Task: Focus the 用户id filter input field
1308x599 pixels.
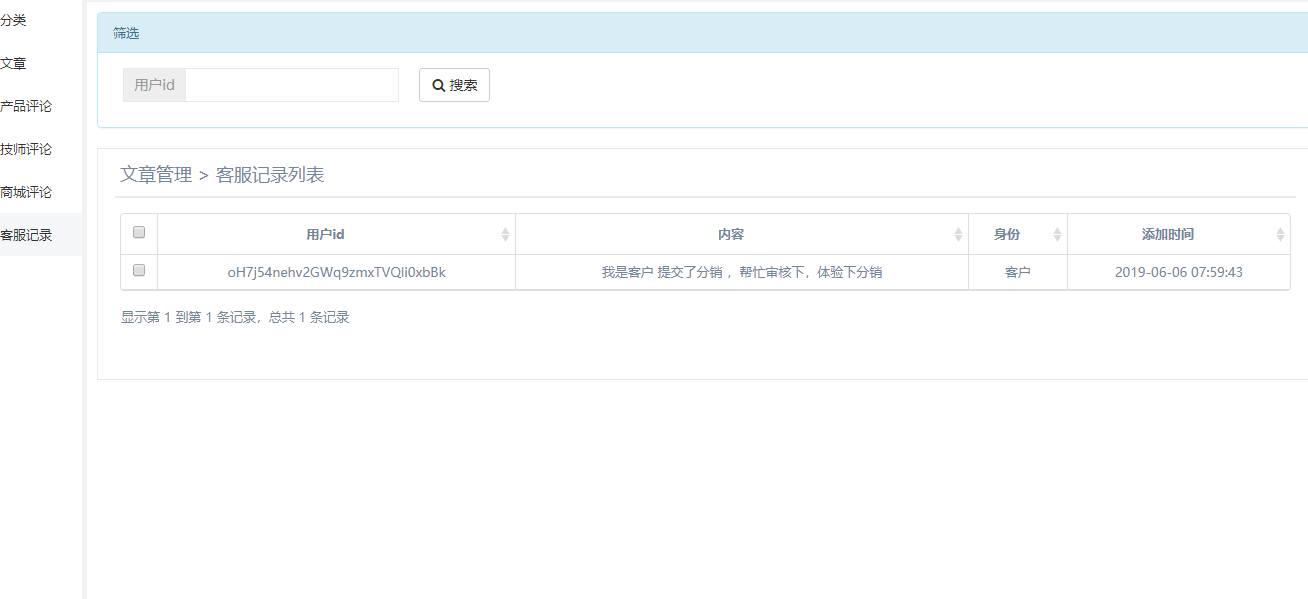Action: click(x=291, y=85)
